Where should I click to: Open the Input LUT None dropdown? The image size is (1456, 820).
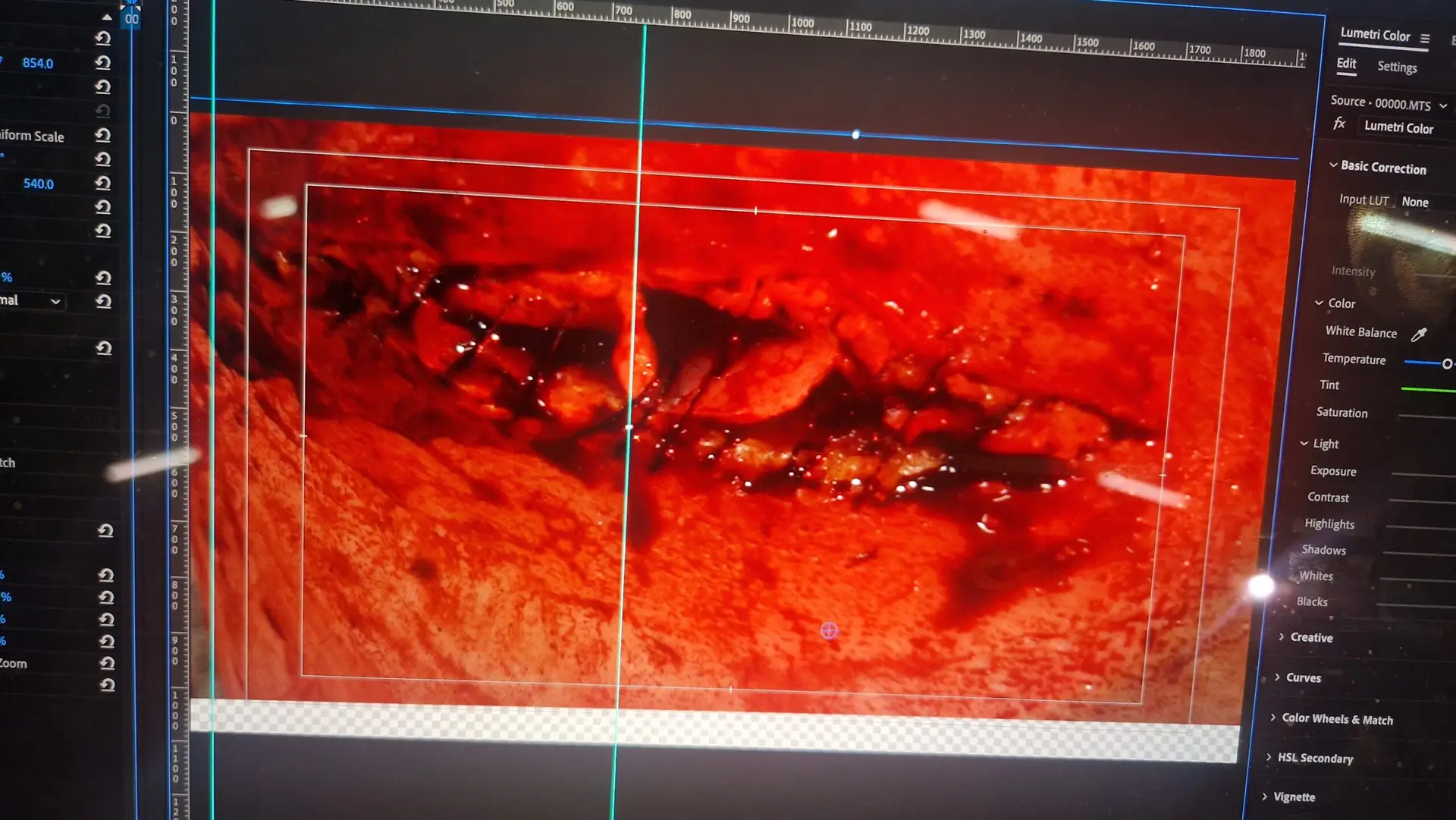click(1415, 202)
